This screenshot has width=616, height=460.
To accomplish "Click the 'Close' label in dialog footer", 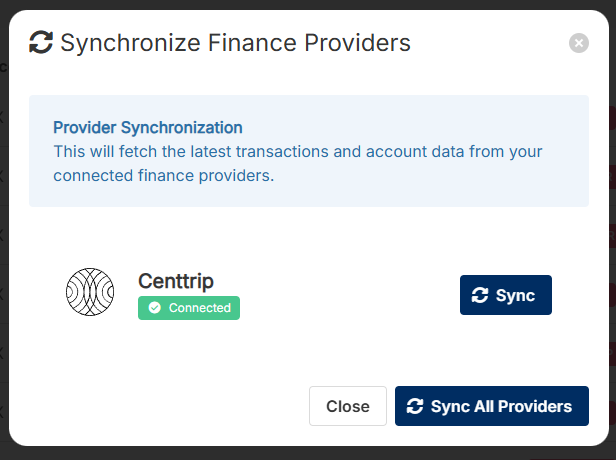I will 348,406.
